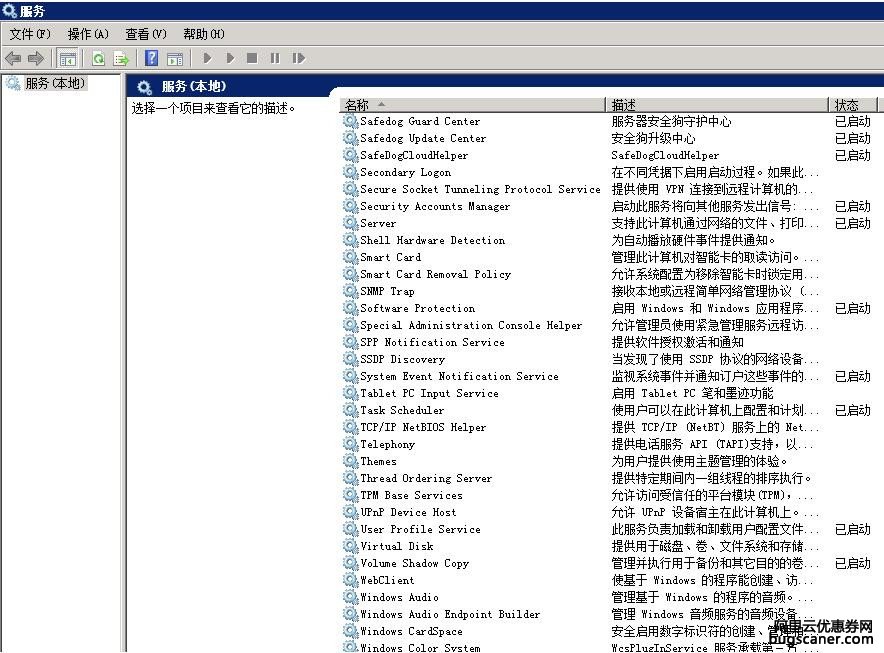Screen dimensions: 884x653
Task: Select the Security Accounts Manager service
Action: point(435,206)
